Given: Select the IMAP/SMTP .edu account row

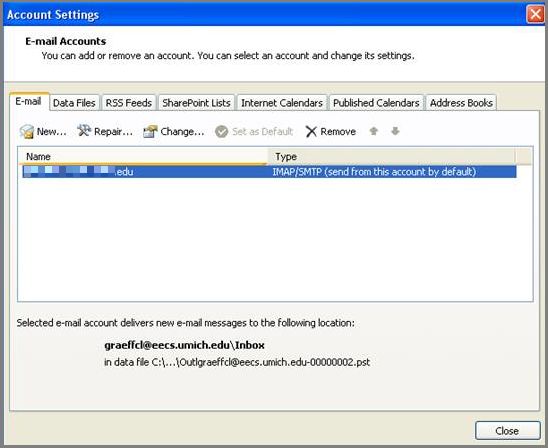Looking at the screenshot, I should pos(269,172).
